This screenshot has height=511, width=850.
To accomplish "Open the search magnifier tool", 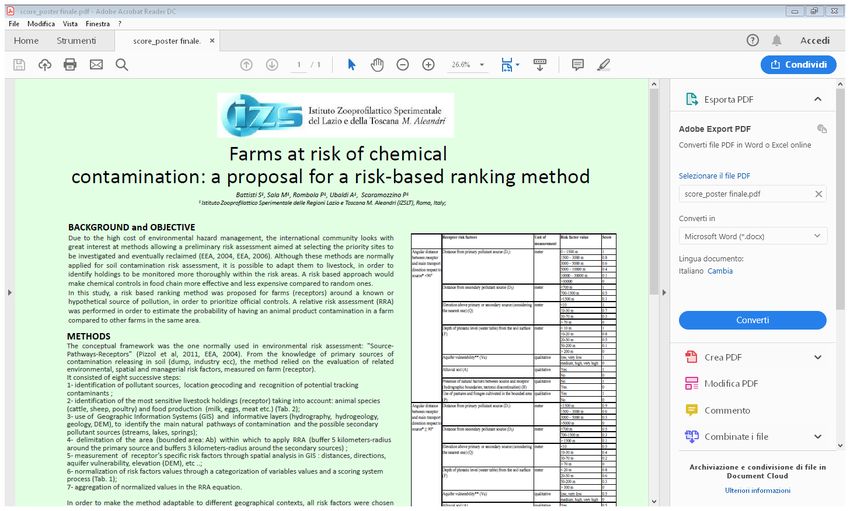I will click(122, 65).
